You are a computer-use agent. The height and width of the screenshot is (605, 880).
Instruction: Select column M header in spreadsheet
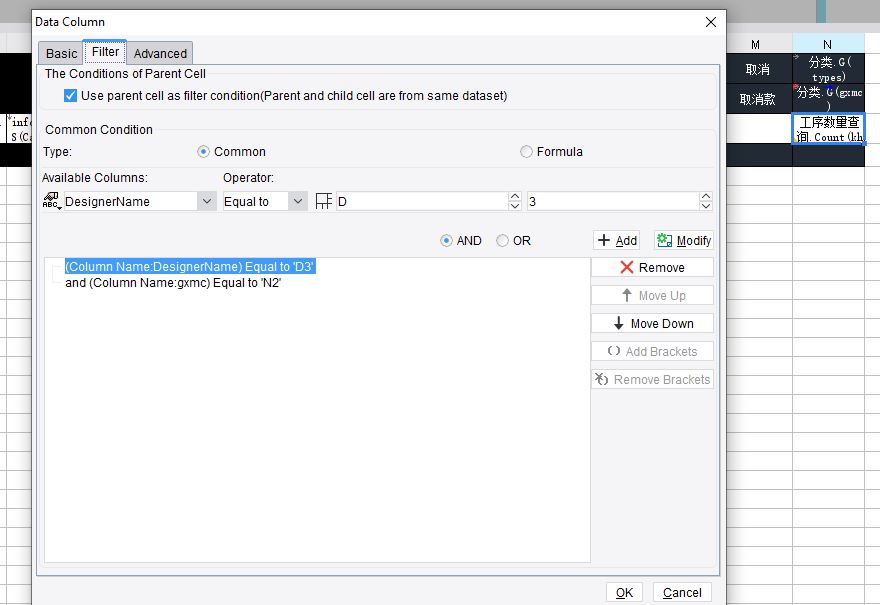click(755, 44)
